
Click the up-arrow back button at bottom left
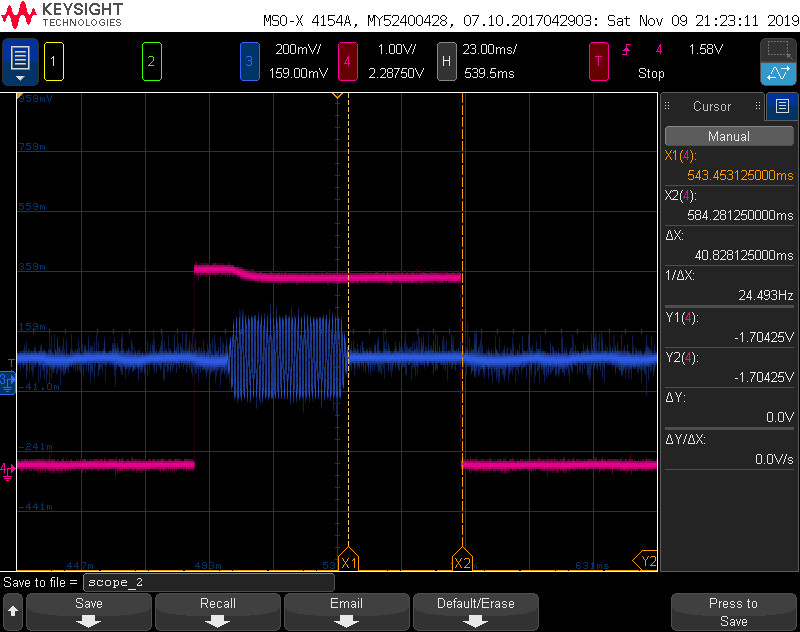(x=13, y=611)
